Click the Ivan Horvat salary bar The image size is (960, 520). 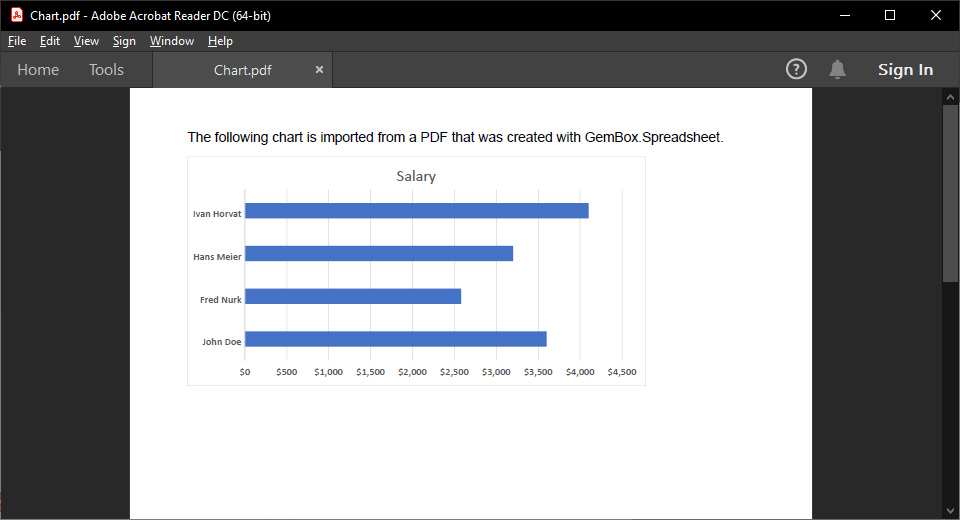(416, 211)
